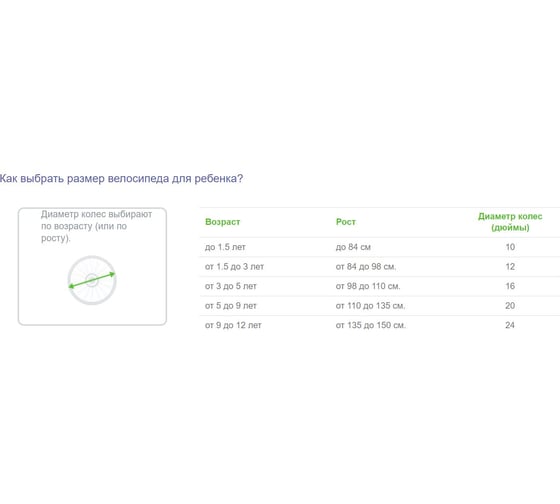Click wheel diameter value 16
The width and height of the screenshot is (560, 504).
point(510,286)
